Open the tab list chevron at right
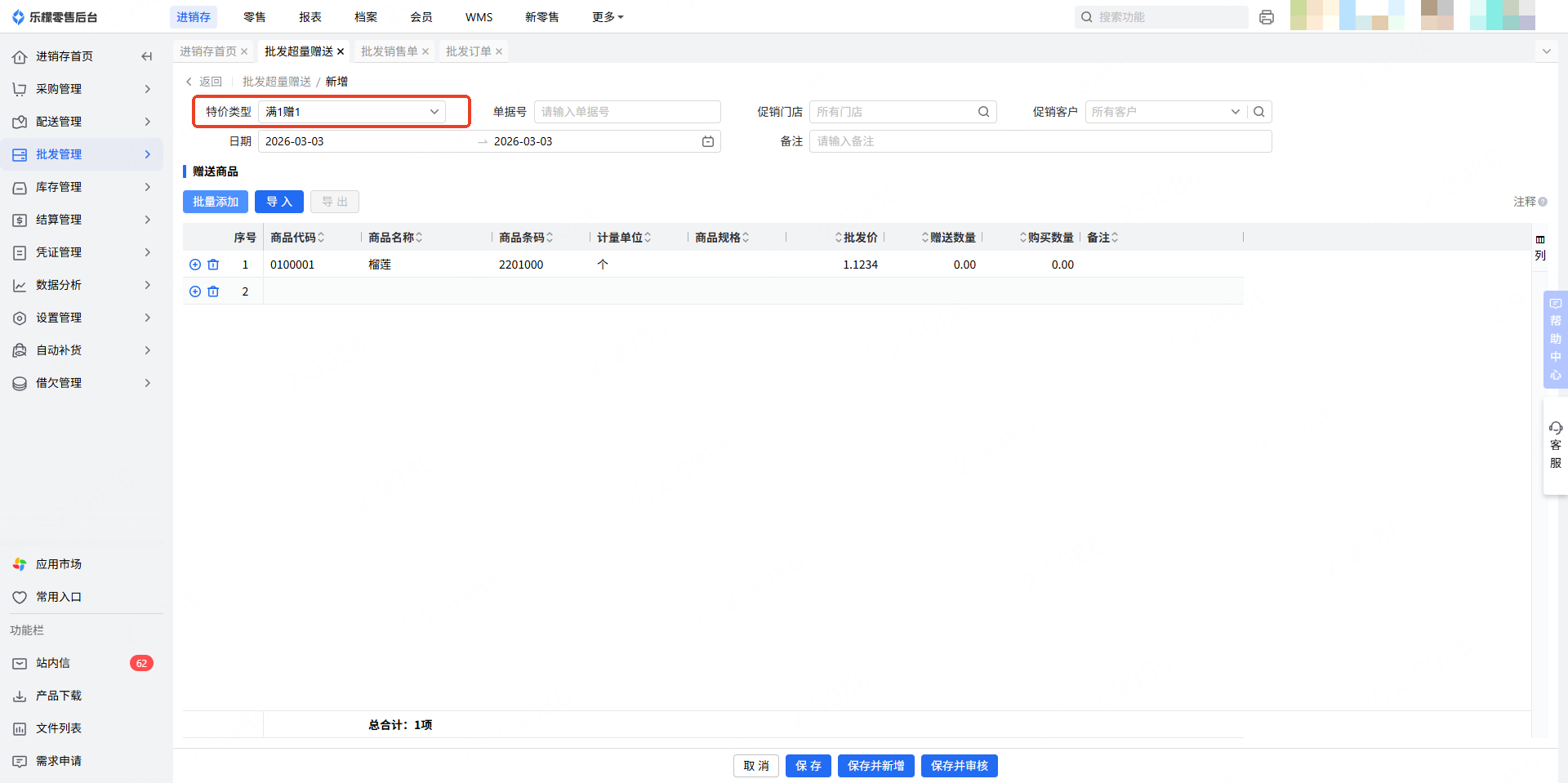1568x783 pixels. coord(1546,51)
